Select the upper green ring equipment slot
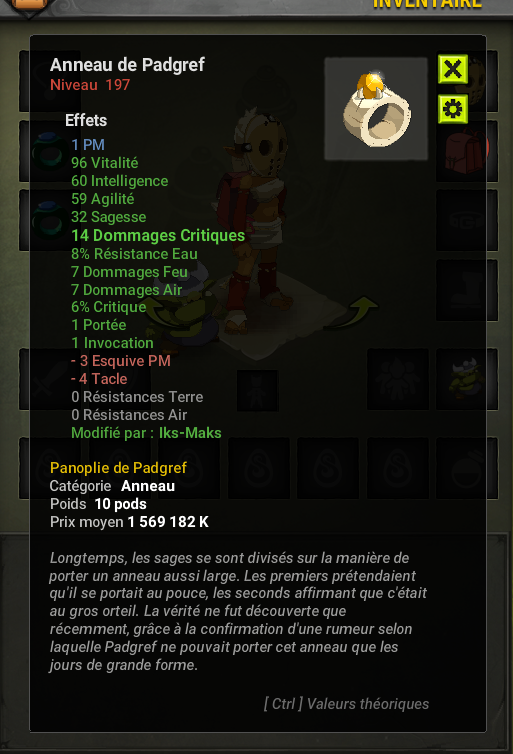 50,151
